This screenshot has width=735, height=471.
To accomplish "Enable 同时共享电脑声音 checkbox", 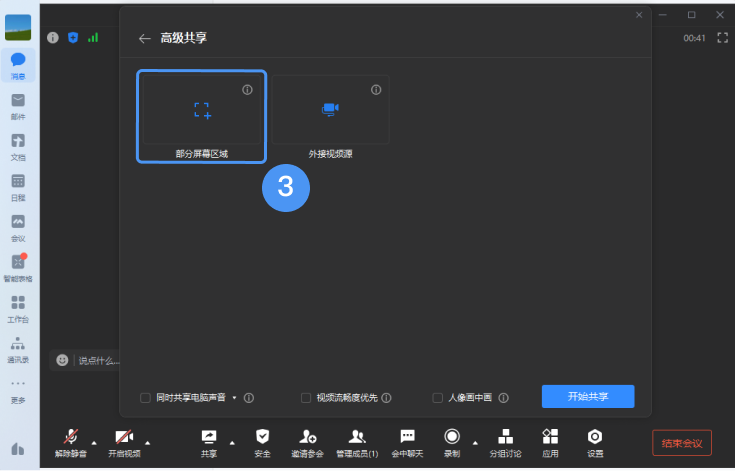I will pyautogui.click(x=145, y=398).
